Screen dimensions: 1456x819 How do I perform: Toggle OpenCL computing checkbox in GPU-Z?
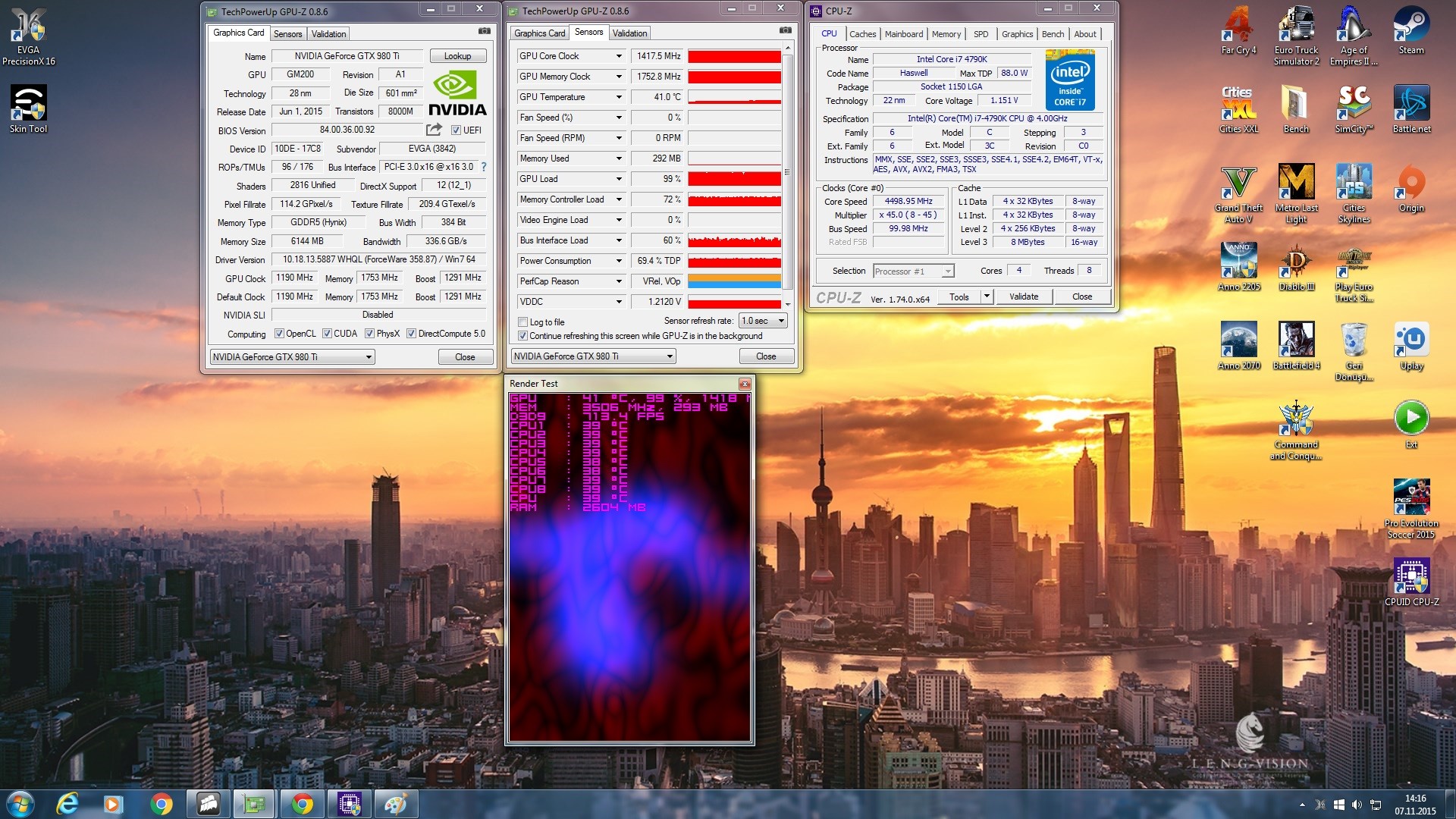(280, 334)
